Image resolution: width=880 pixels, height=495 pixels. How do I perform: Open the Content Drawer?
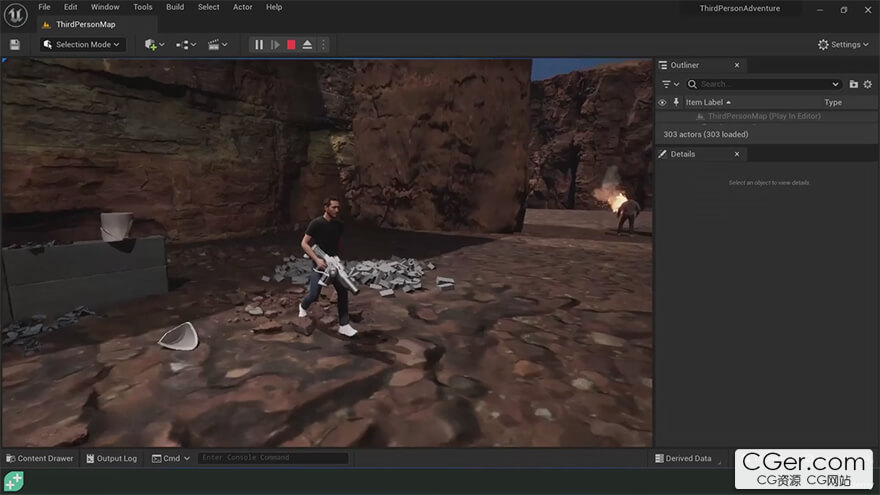pyautogui.click(x=40, y=458)
